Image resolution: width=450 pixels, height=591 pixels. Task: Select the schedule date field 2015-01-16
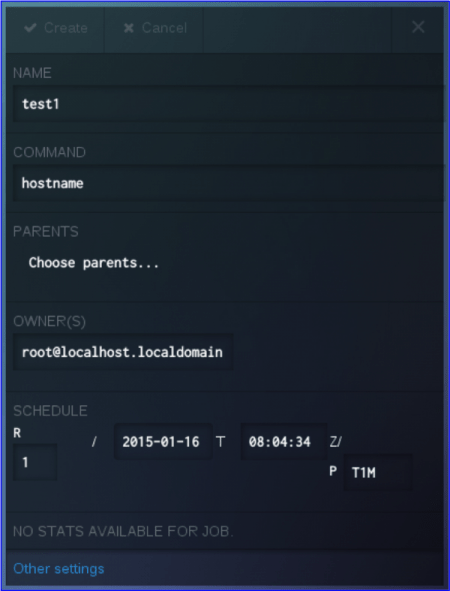click(163, 441)
